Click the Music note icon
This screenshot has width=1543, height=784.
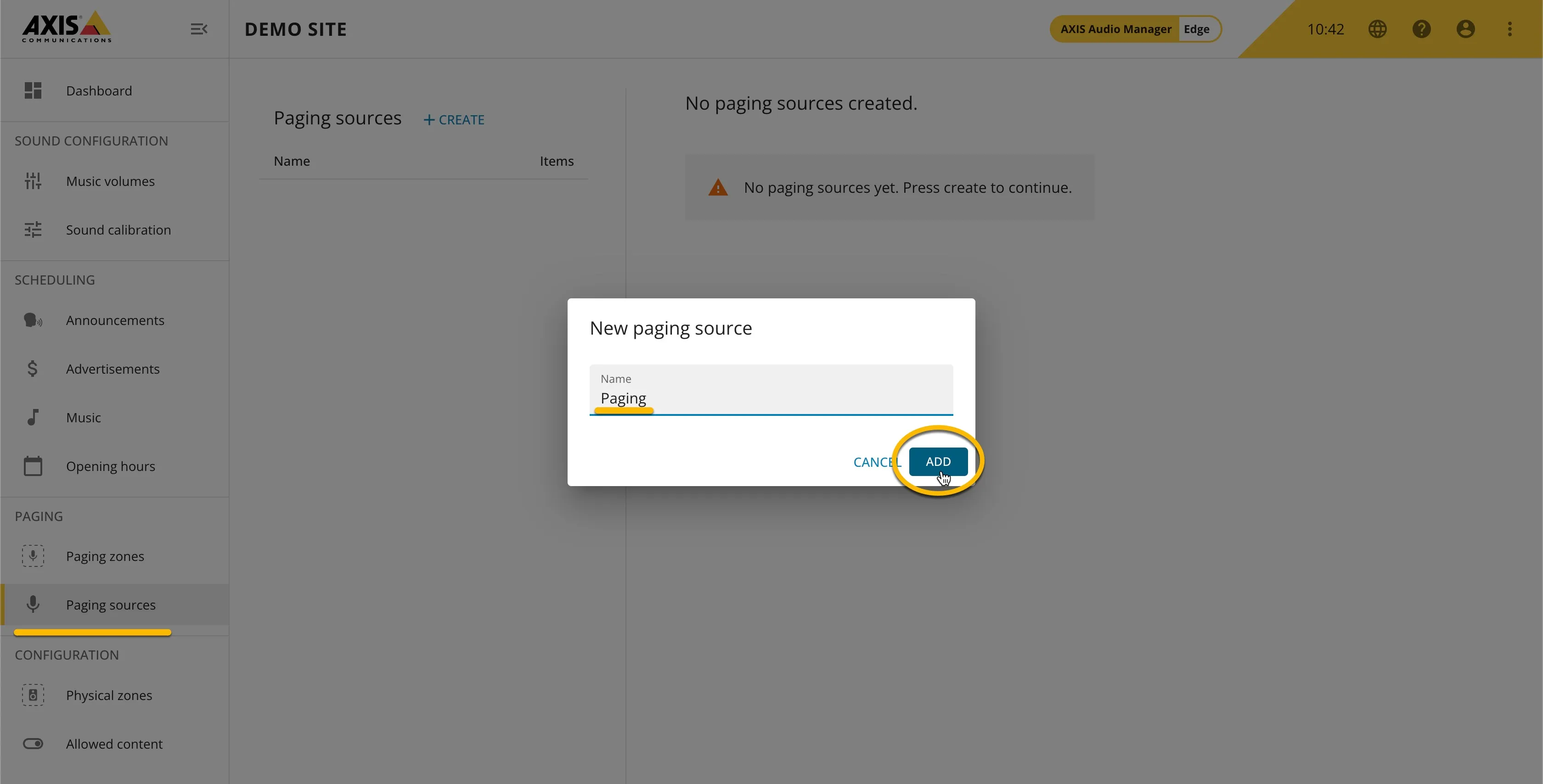[33, 417]
